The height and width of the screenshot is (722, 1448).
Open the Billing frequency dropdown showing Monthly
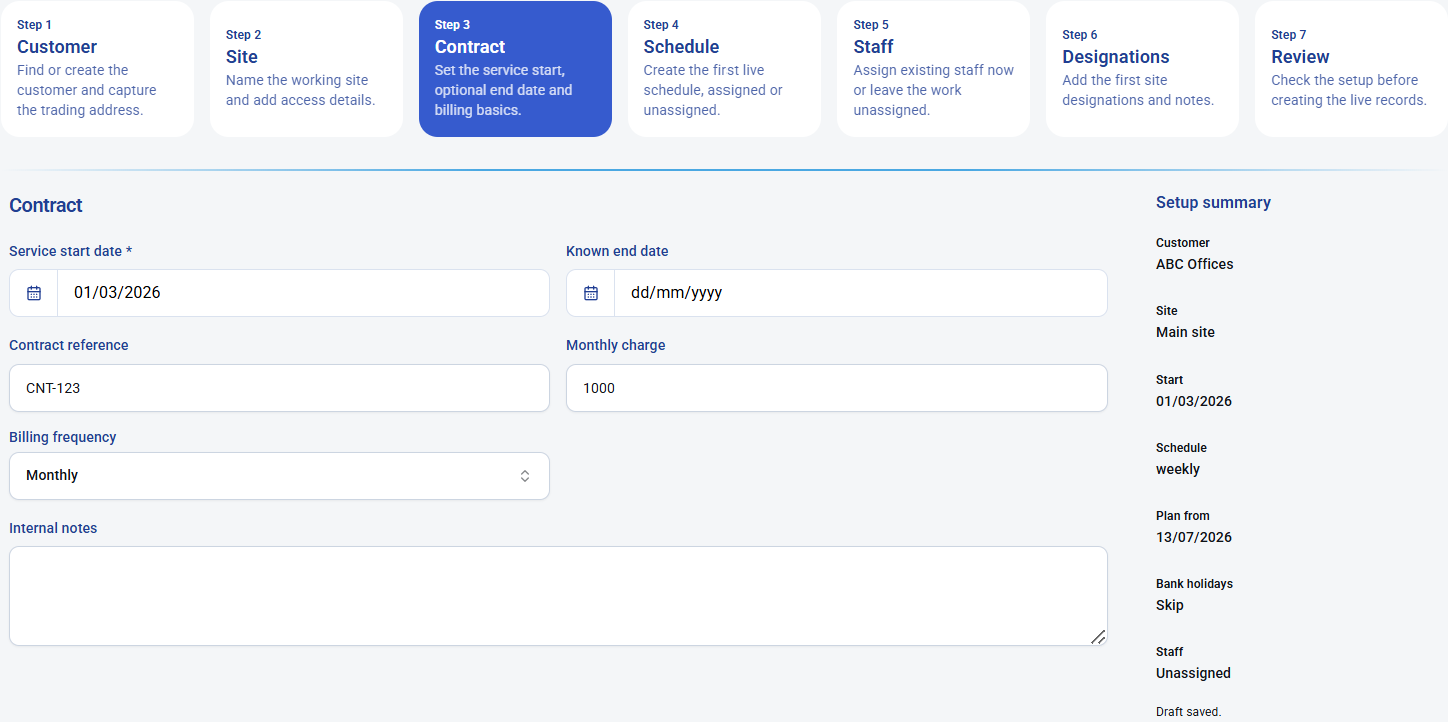[279, 476]
